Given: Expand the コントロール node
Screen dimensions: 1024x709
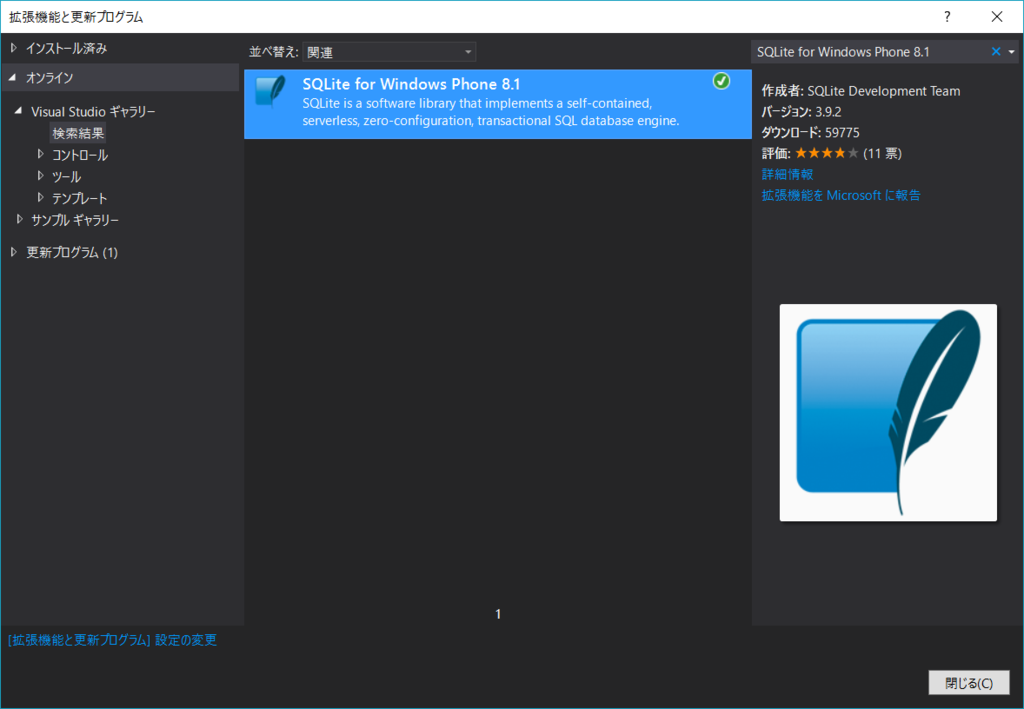Looking at the screenshot, I should coord(40,155).
